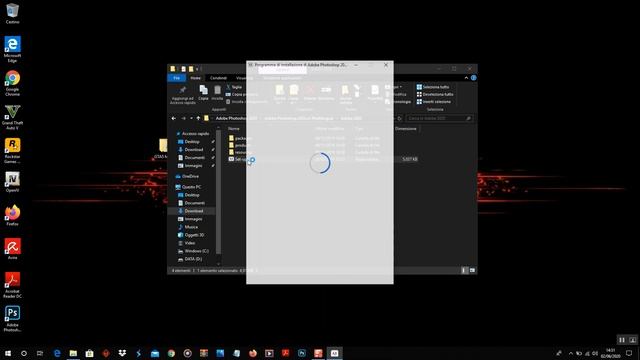
Task: Switch to large icons view in status bar
Action: pos(472,270)
